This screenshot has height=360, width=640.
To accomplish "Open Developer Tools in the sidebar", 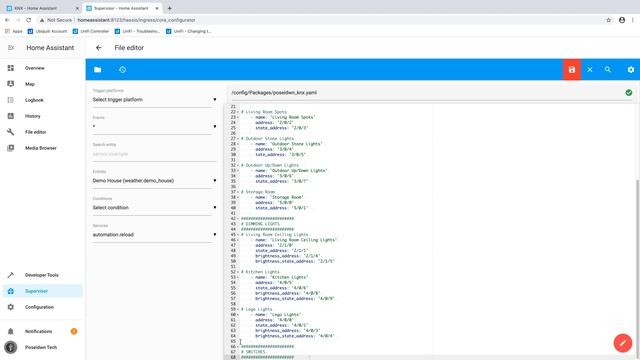I will (42, 275).
